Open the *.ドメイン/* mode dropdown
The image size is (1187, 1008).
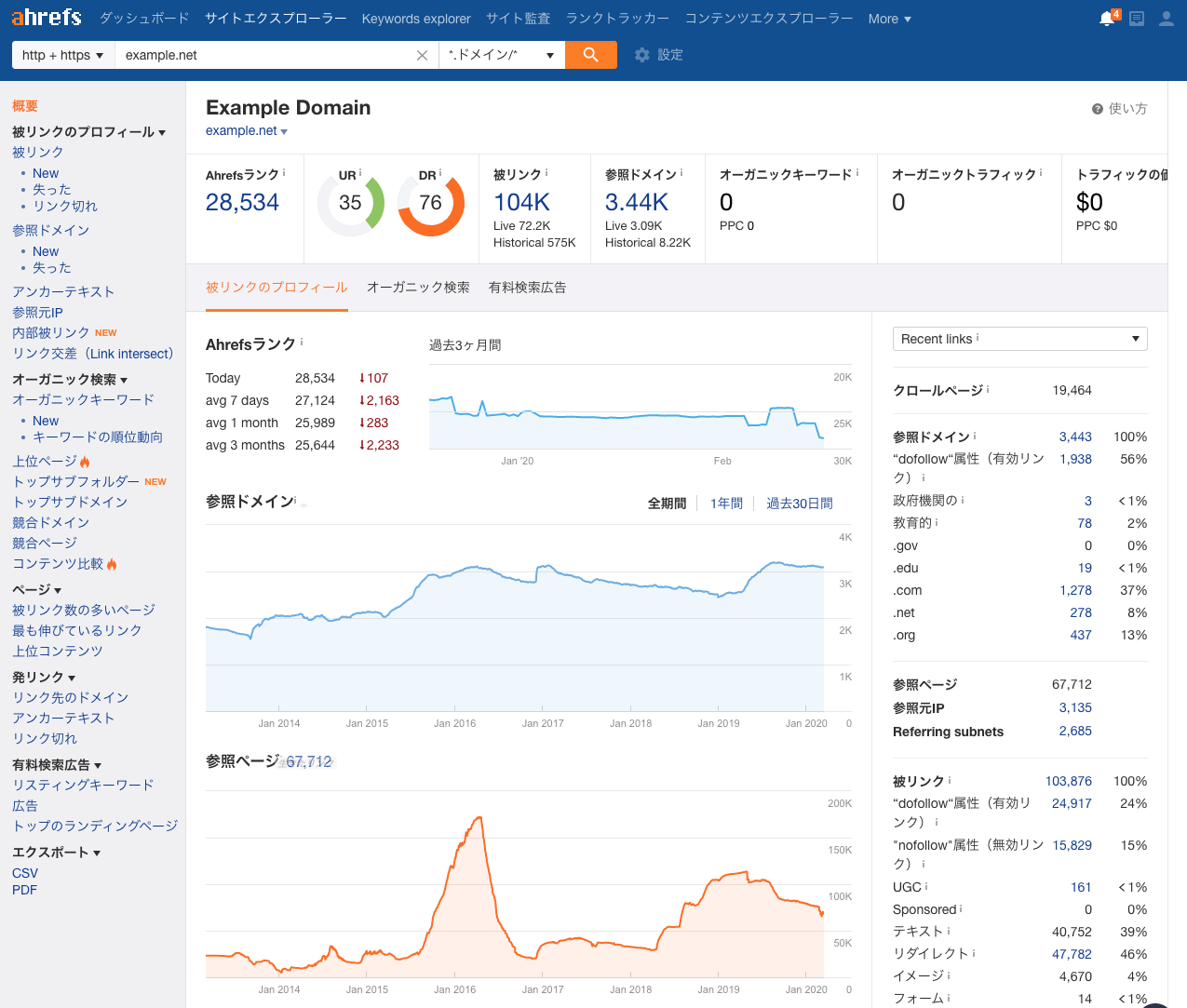coord(502,55)
